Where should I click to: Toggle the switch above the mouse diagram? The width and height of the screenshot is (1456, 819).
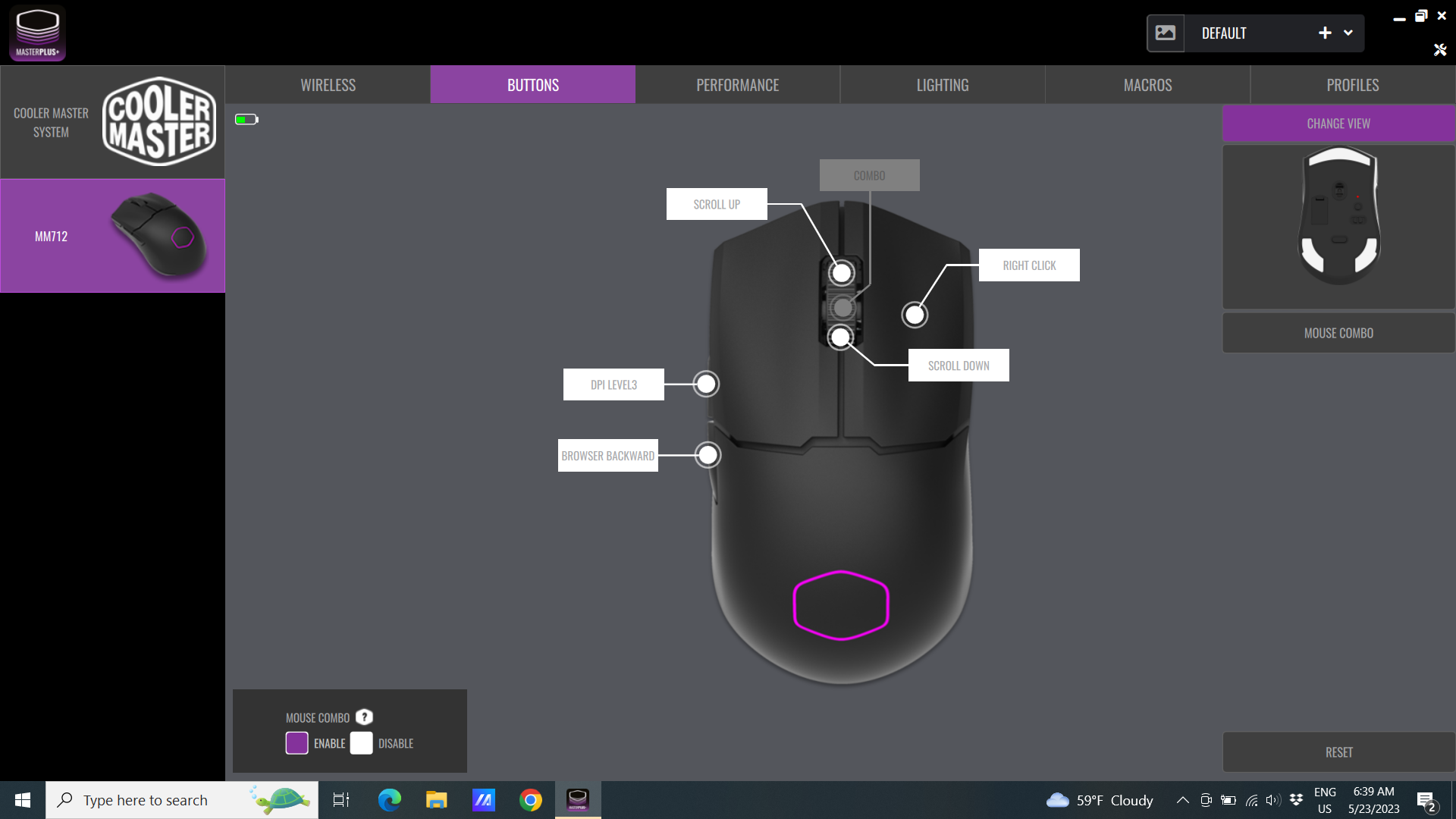(246, 118)
